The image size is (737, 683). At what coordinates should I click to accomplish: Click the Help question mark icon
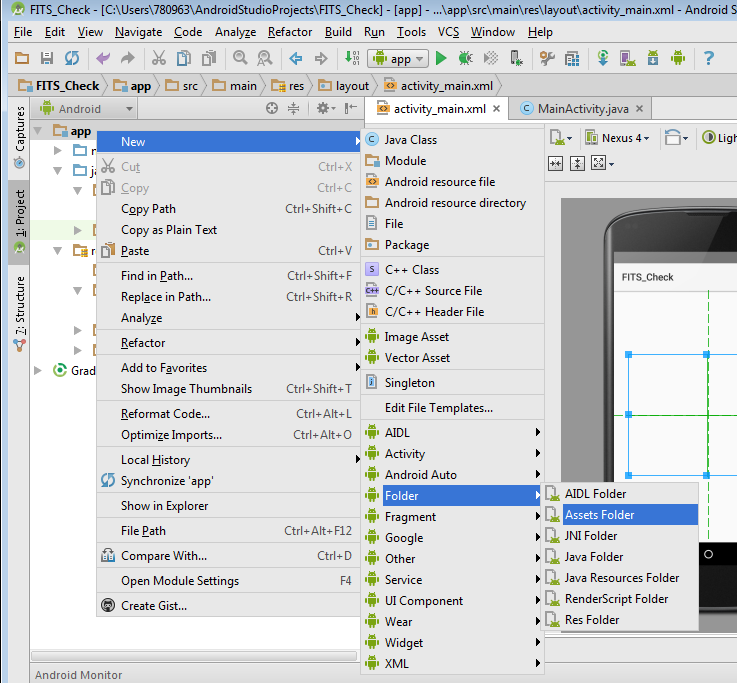click(x=708, y=59)
